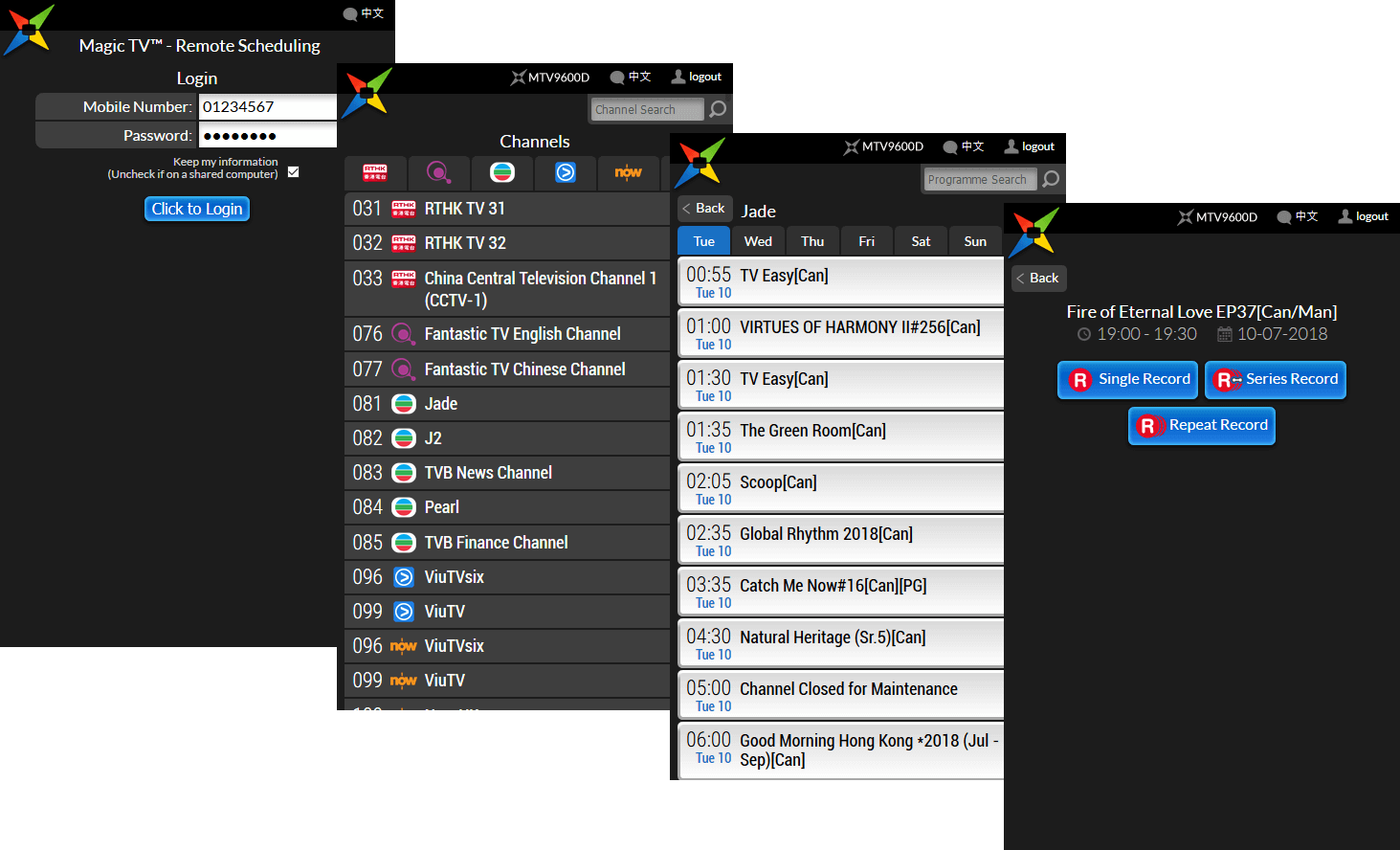
Task: Toggle Keep my information checkbox
Action: tap(294, 172)
